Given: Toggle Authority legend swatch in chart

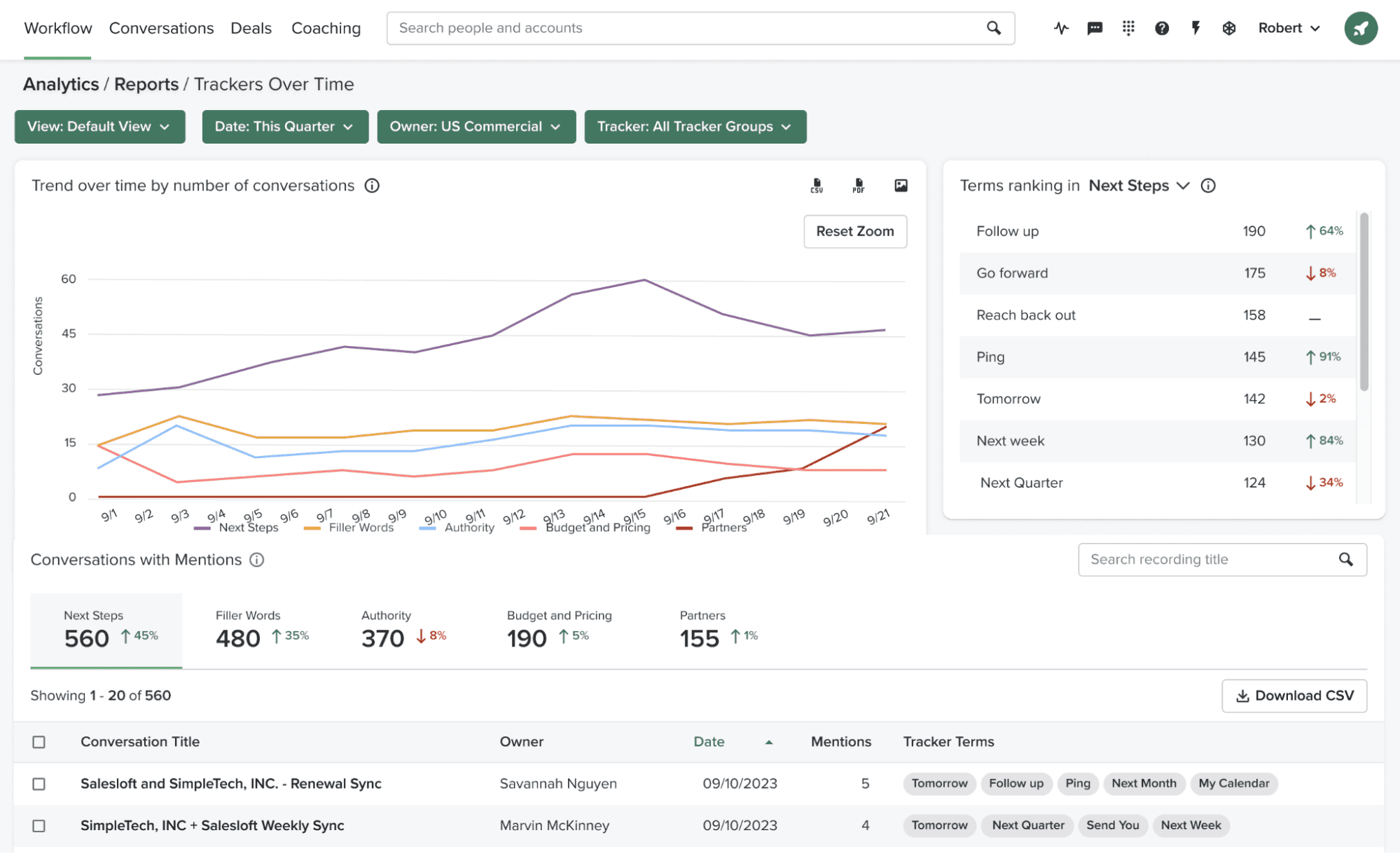Looking at the screenshot, I should (427, 528).
